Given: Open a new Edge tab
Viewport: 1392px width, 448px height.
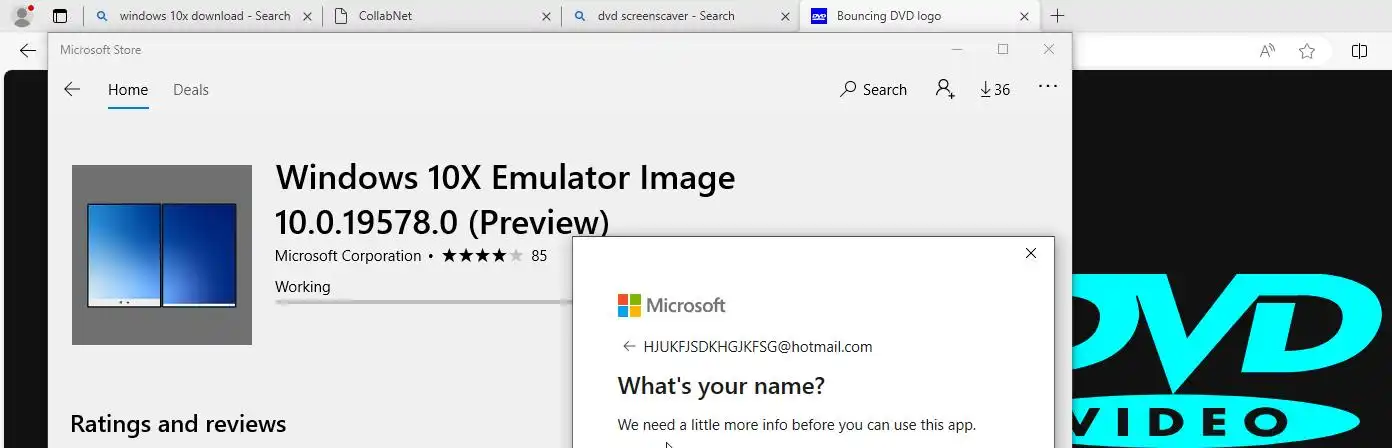Looking at the screenshot, I should coord(1058,16).
